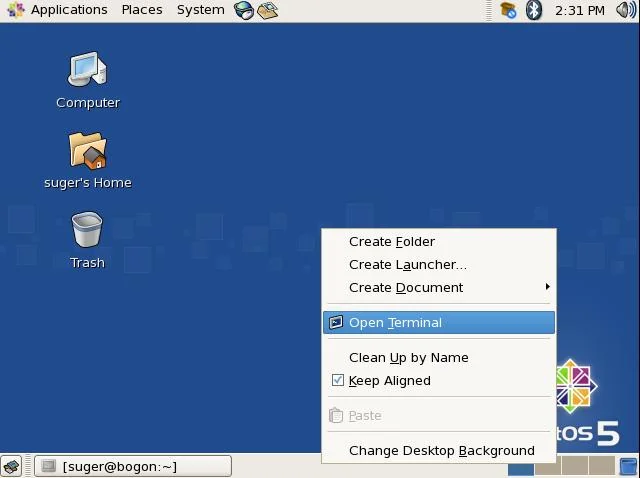Open the Computer desktop icon
This screenshot has width=640, height=478.
(x=87, y=69)
